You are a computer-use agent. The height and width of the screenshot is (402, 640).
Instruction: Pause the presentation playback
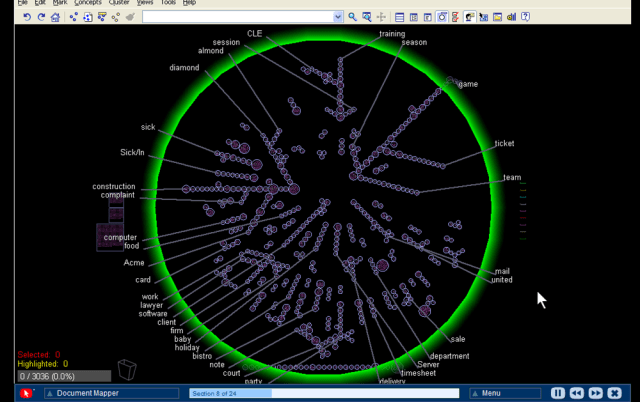point(558,394)
